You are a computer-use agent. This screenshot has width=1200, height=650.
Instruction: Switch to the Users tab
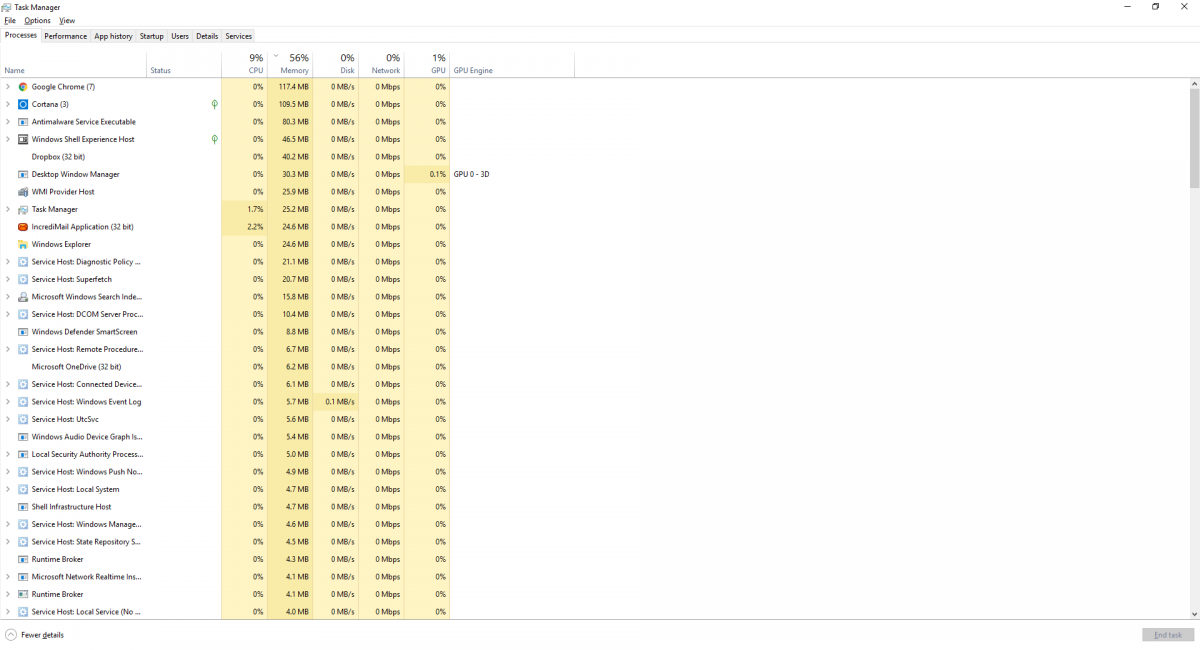[x=180, y=36]
